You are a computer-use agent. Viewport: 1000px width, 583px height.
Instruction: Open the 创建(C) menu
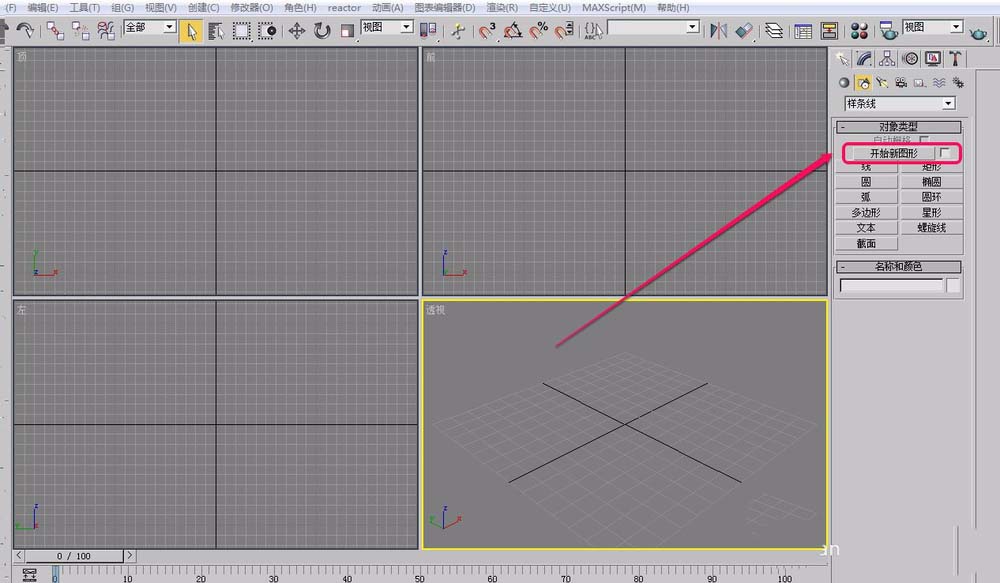click(x=203, y=8)
